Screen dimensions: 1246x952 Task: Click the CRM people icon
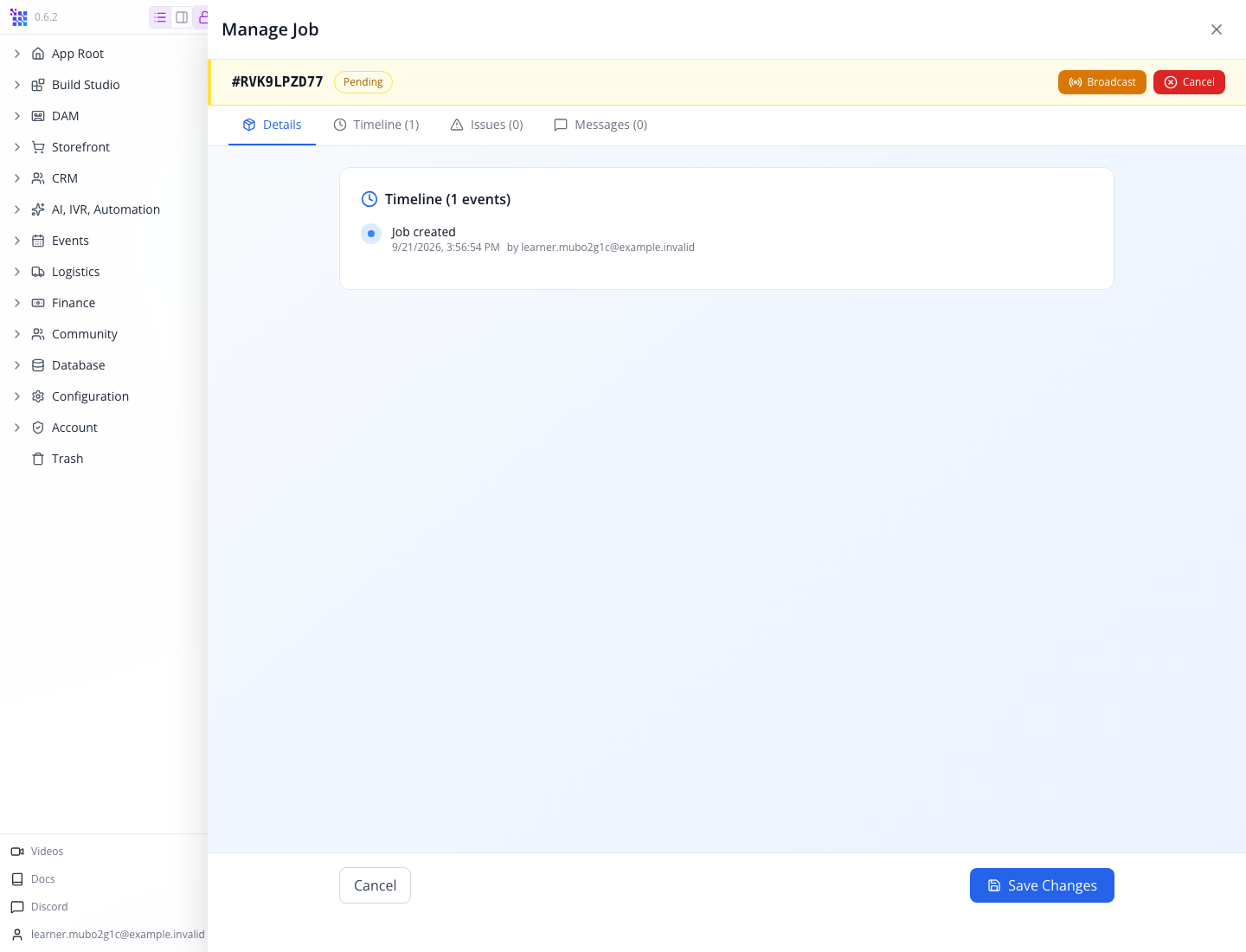[x=38, y=178]
